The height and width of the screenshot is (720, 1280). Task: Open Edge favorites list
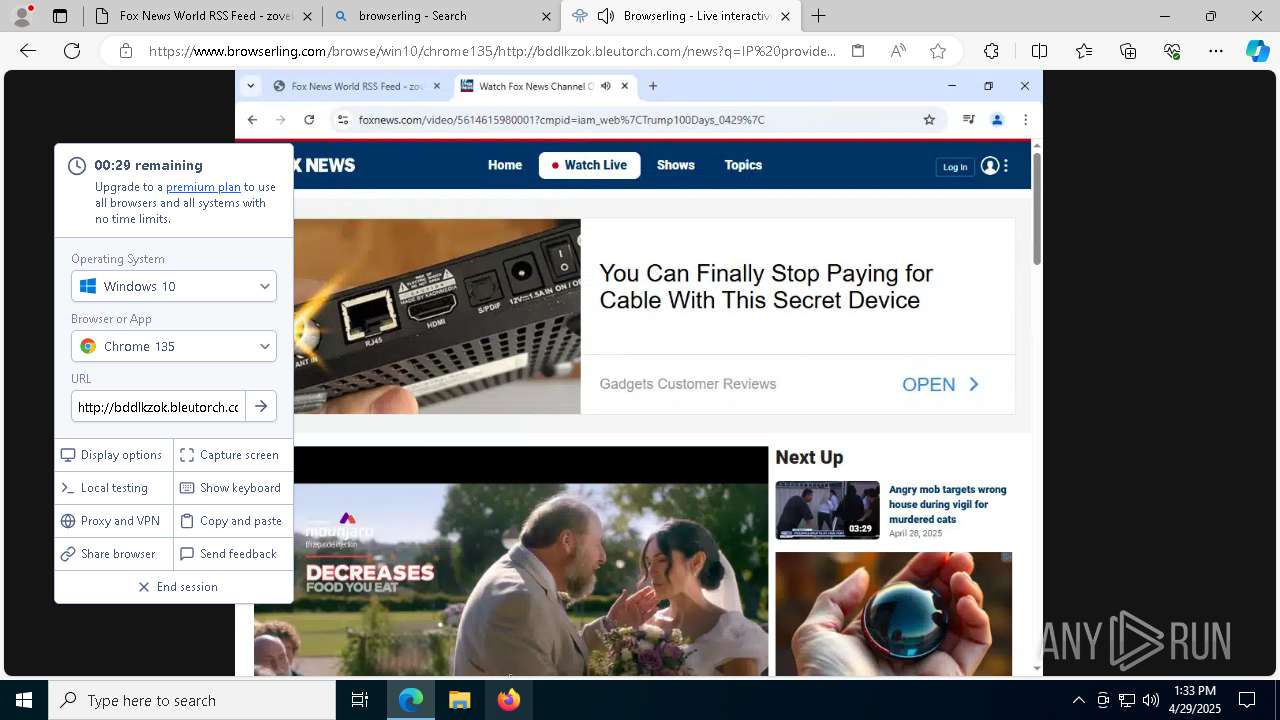point(1084,51)
